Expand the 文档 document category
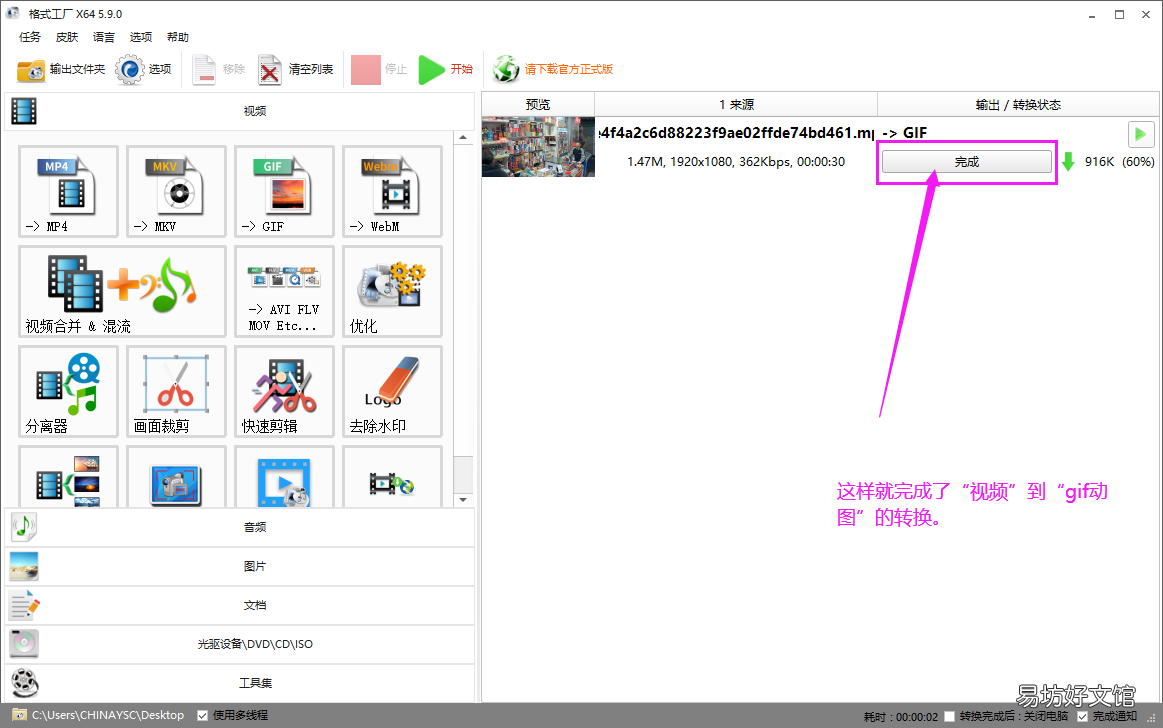1163x728 pixels. [x=240, y=605]
